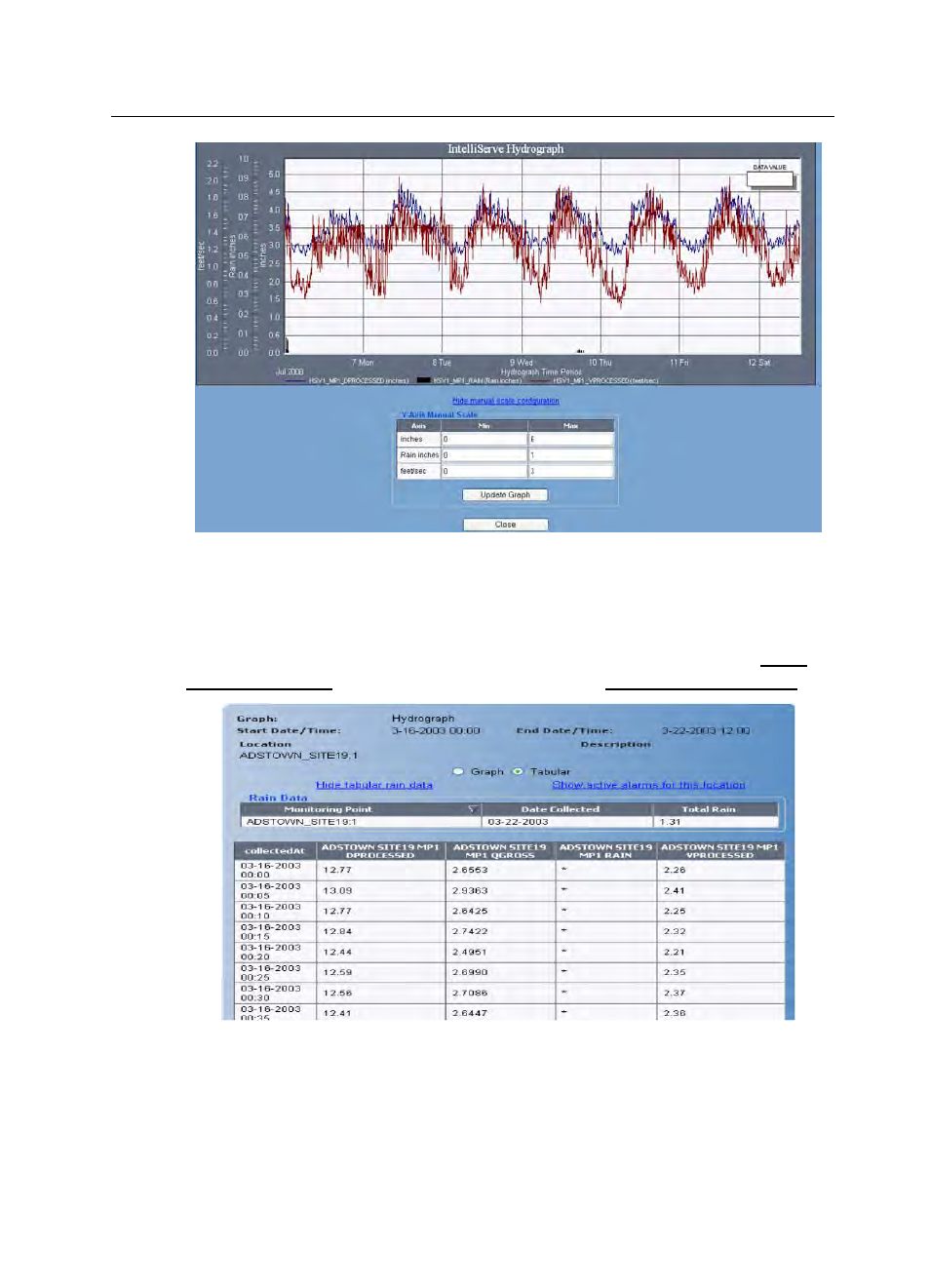Click ADSTOWN SITE19 MP1 QGROSS header
The height and width of the screenshot is (1288, 930).
(x=500, y=851)
